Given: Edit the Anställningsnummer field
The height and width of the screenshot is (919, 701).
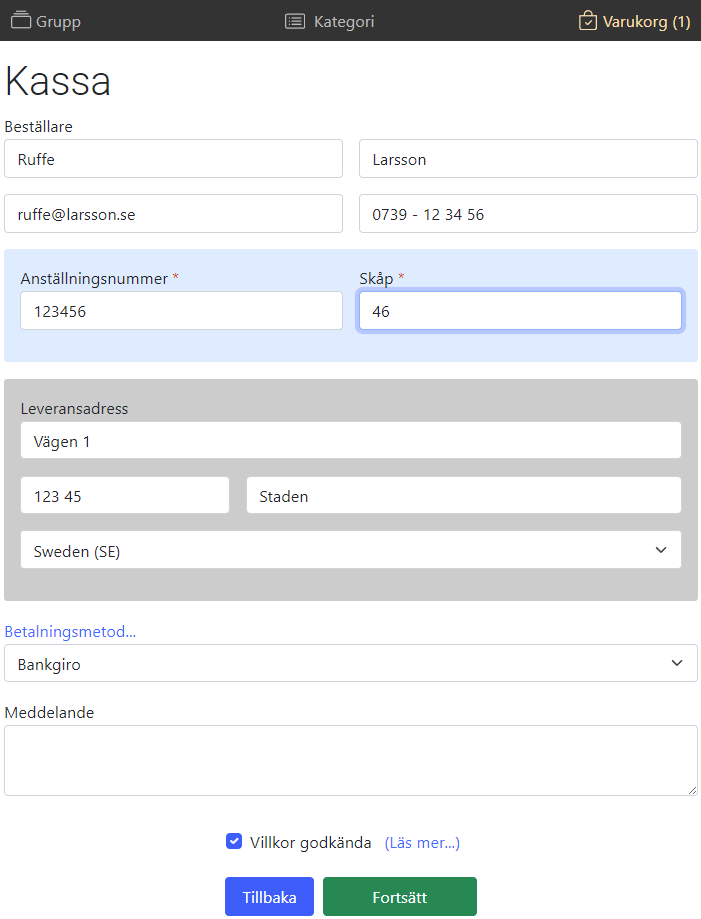Looking at the screenshot, I should [181, 311].
